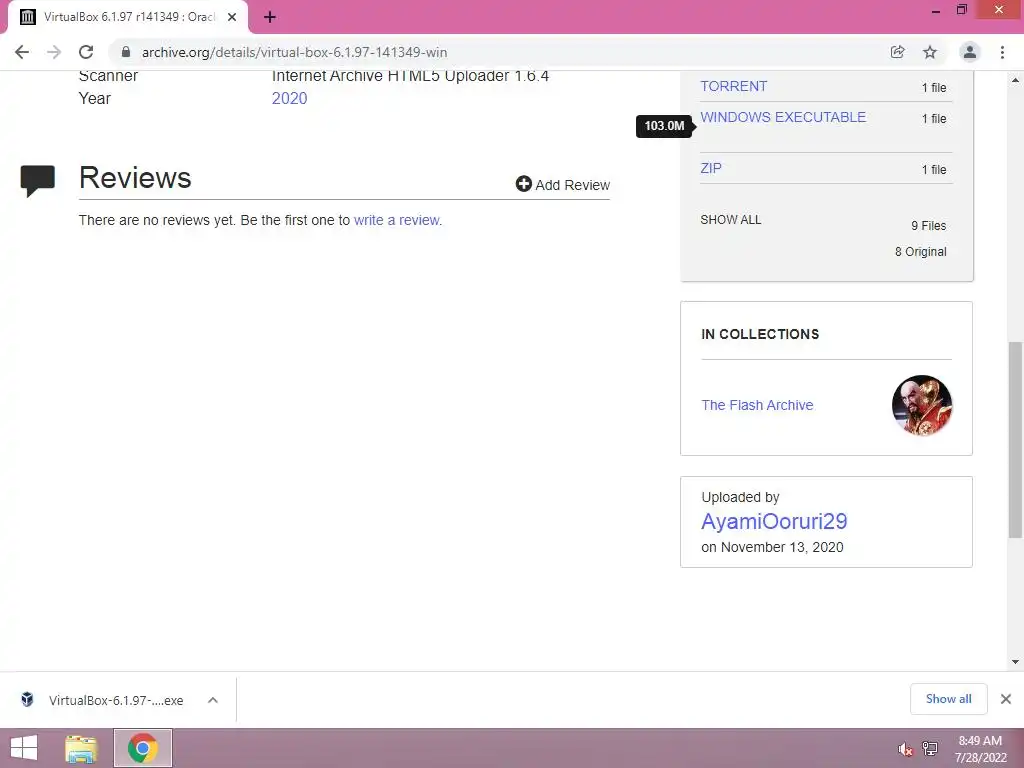The height and width of the screenshot is (768, 1024).
Task: Expand the download item options chevron
Action: click(x=213, y=700)
